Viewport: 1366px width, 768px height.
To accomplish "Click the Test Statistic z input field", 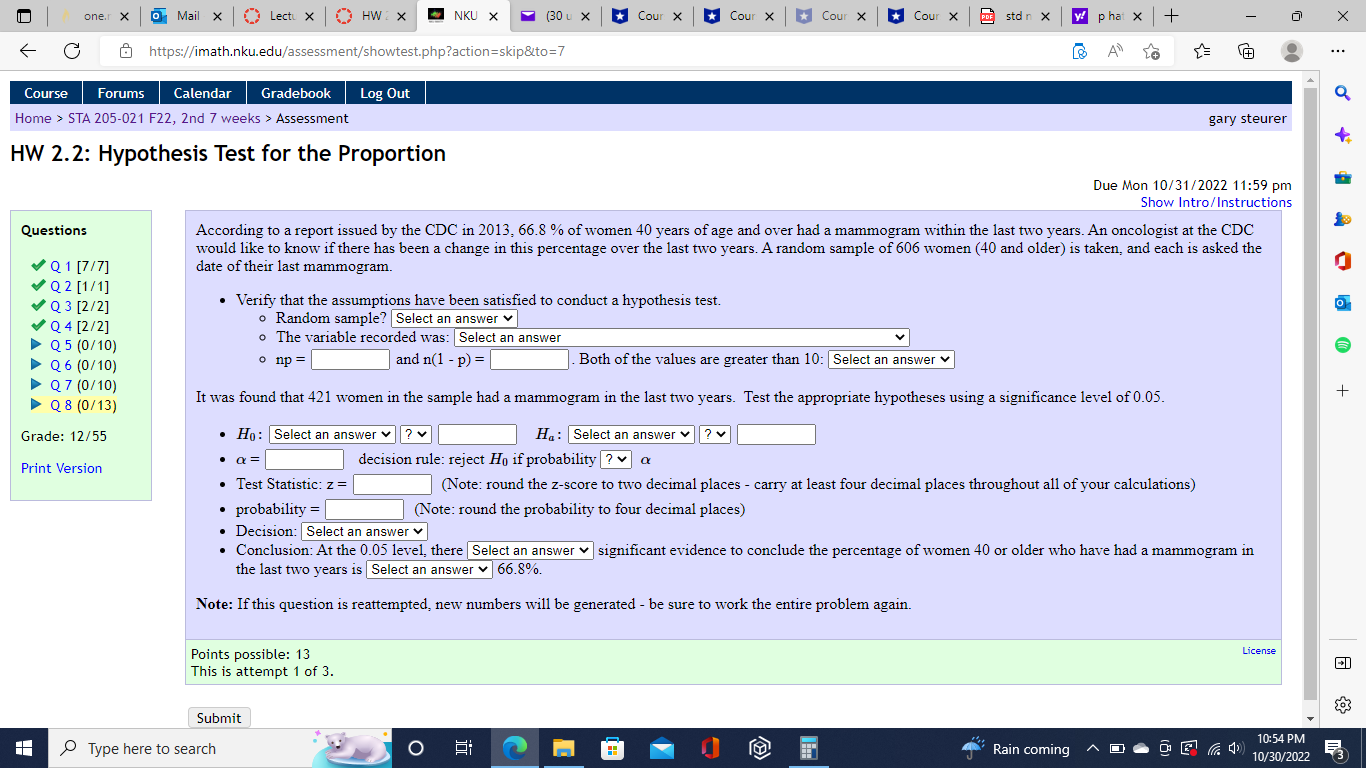I will point(392,484).
